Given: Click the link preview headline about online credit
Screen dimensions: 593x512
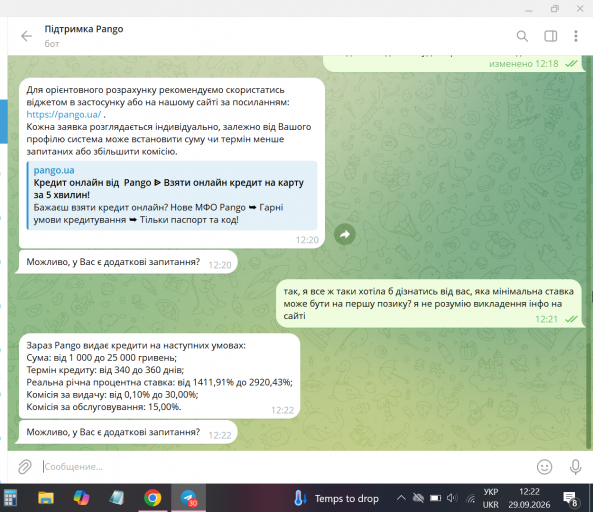Looking at the screenshot, I should pos(169,189).
